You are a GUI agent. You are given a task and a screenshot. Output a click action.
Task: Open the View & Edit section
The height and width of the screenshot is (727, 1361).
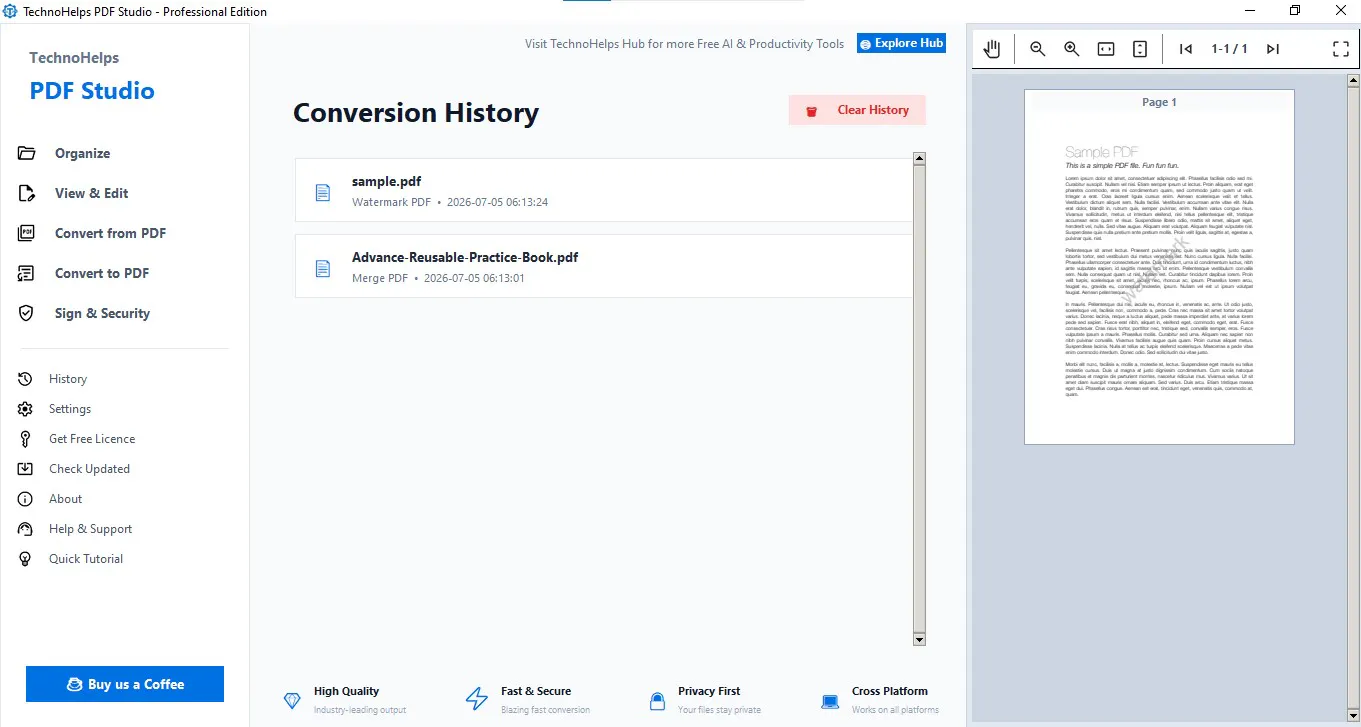[x=91, y=193]
